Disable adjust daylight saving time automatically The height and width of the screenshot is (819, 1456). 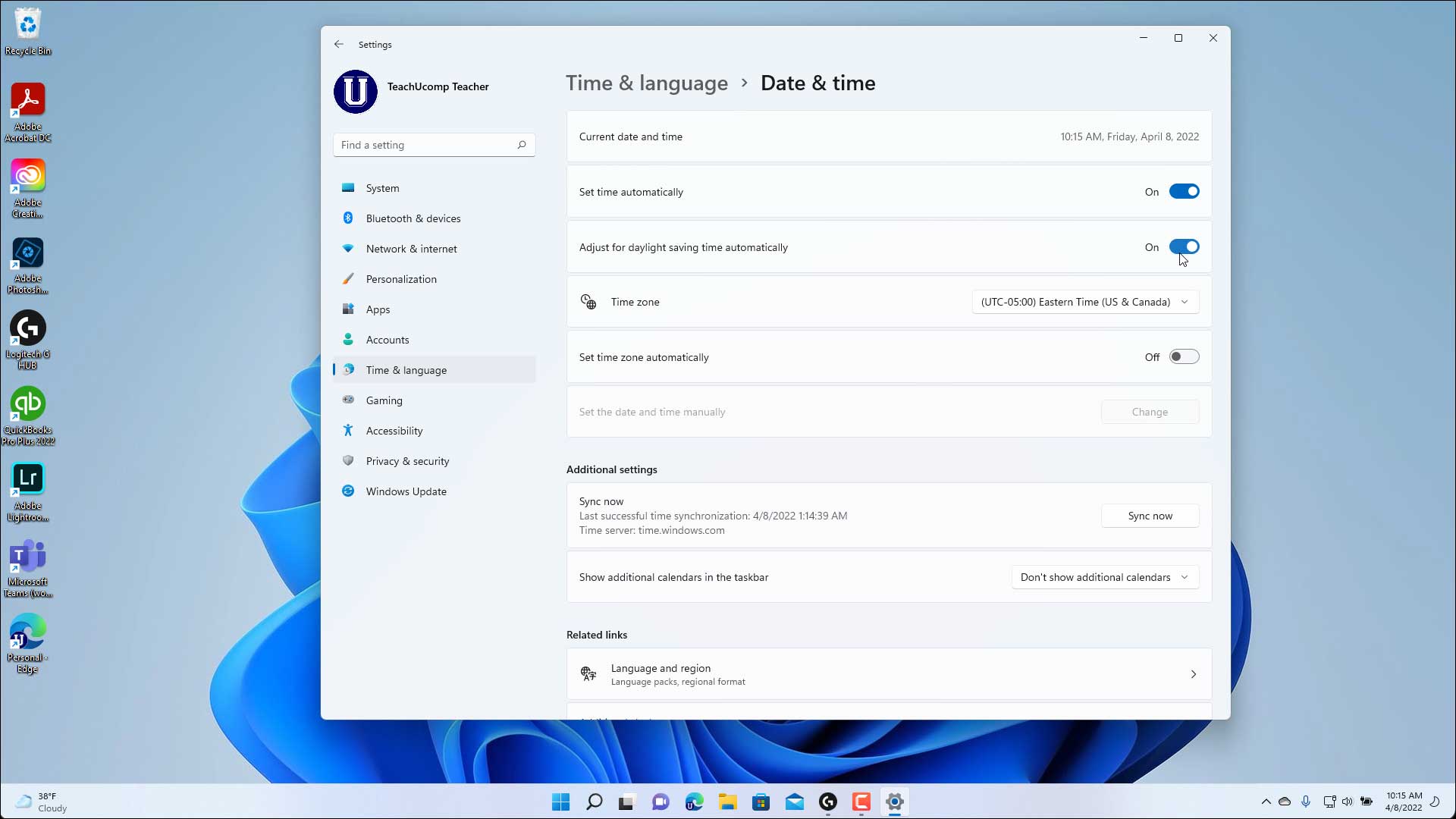coord(1184,247)
